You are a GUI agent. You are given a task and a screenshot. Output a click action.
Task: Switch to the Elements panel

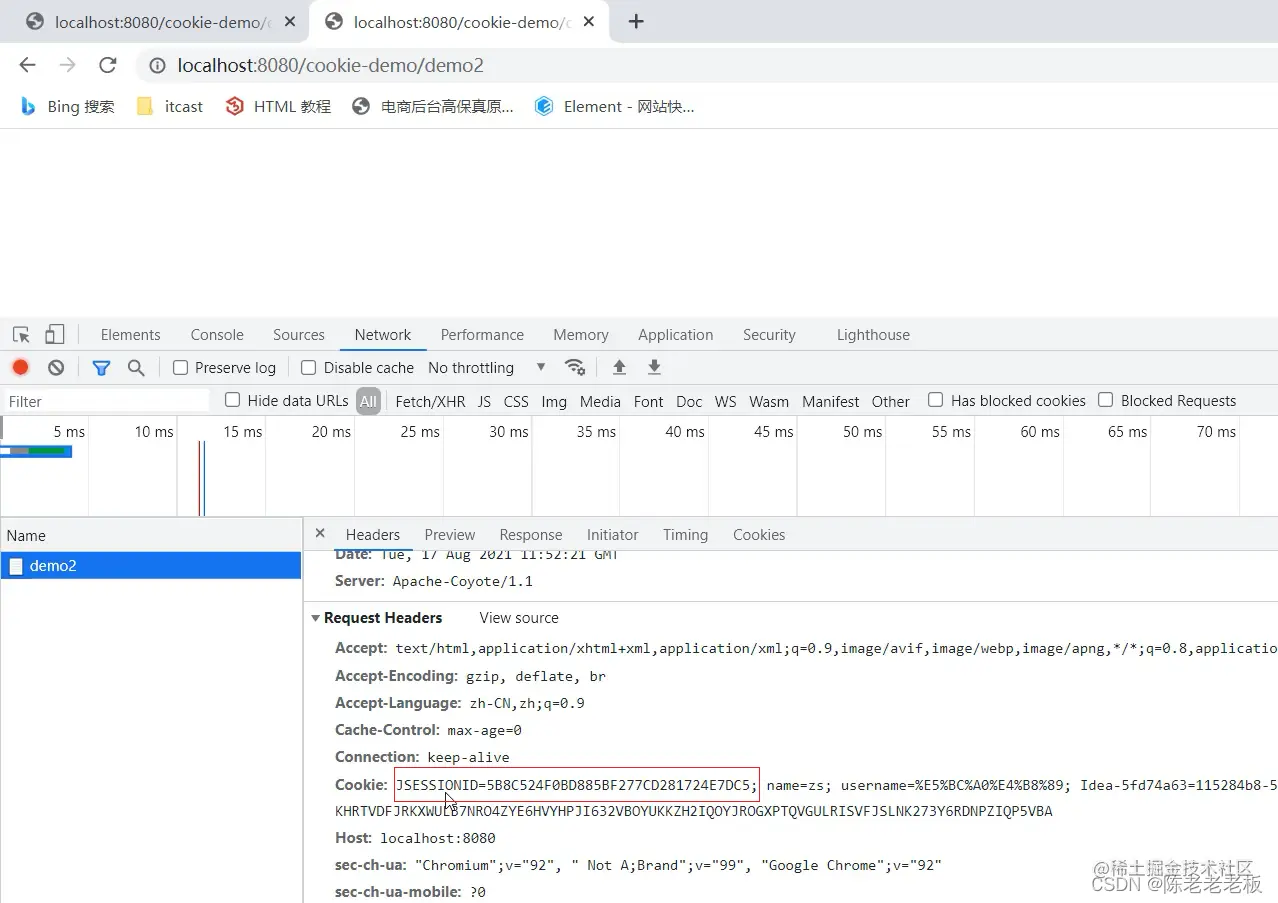tap(130, 335)
